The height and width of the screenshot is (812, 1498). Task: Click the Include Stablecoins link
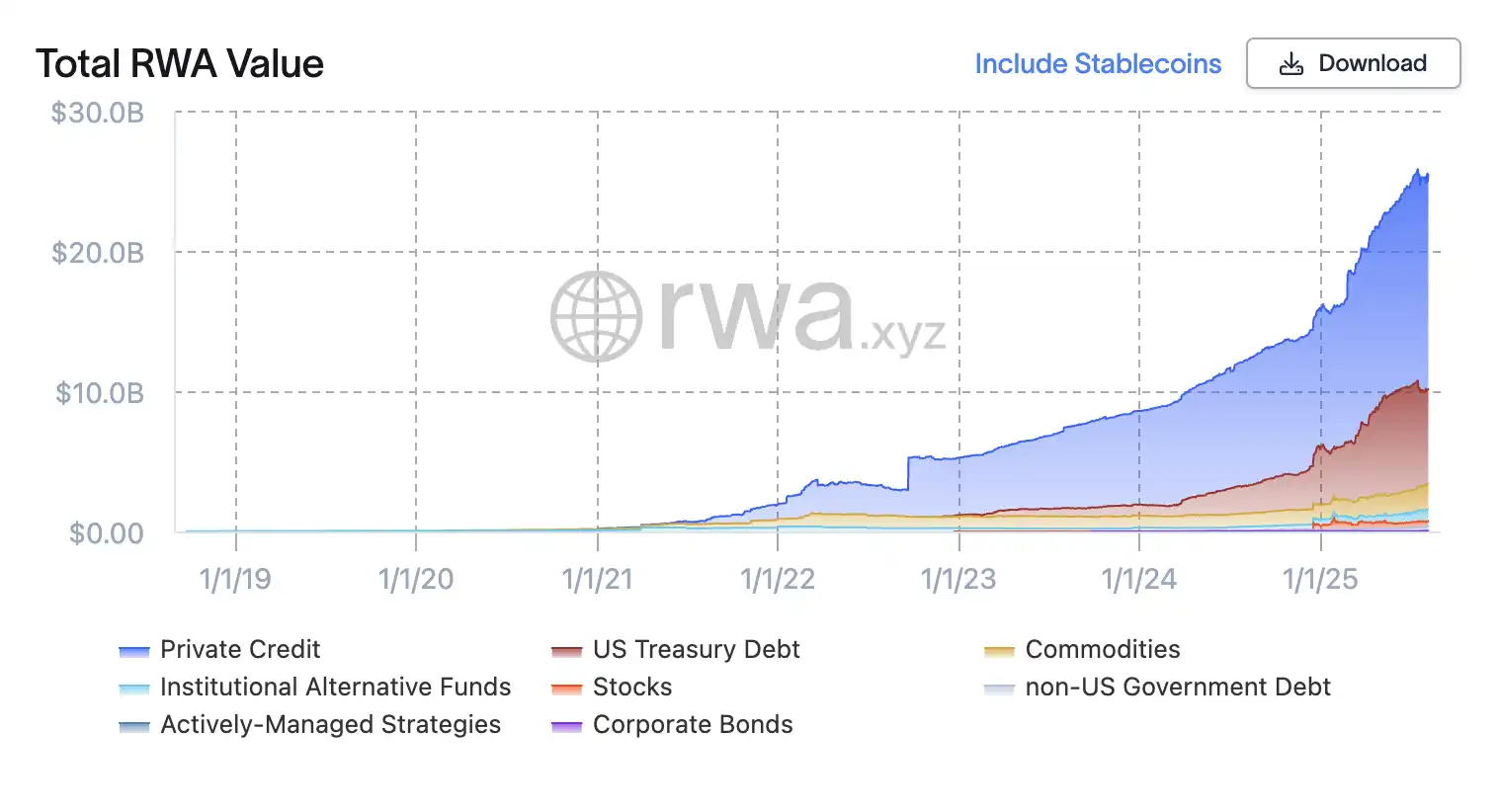click(x=1097, y=63)
